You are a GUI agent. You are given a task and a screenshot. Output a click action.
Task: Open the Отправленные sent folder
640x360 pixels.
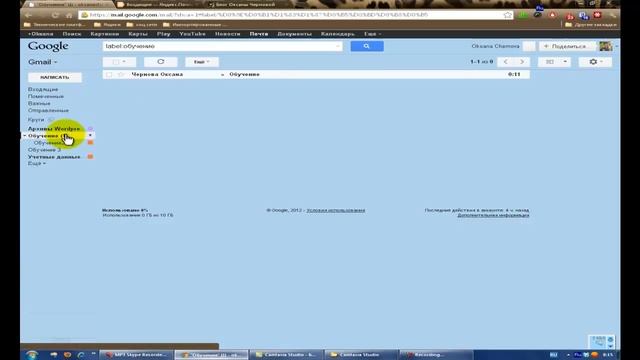coord(48,111)
